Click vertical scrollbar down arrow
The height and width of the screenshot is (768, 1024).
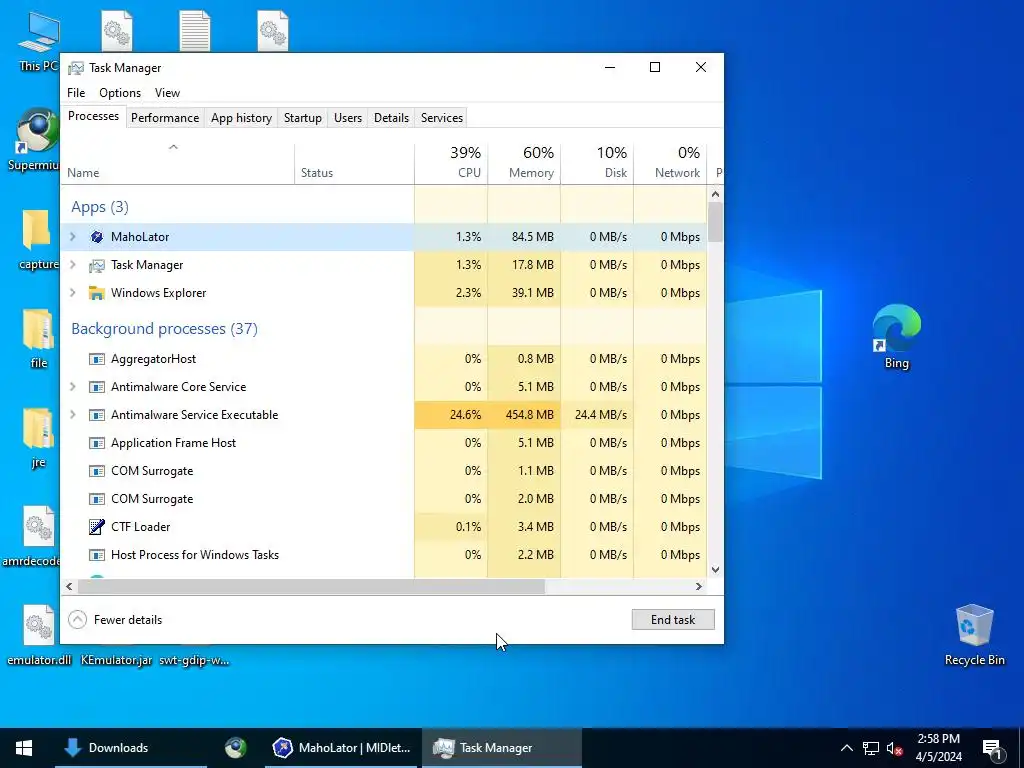point(715,569)
